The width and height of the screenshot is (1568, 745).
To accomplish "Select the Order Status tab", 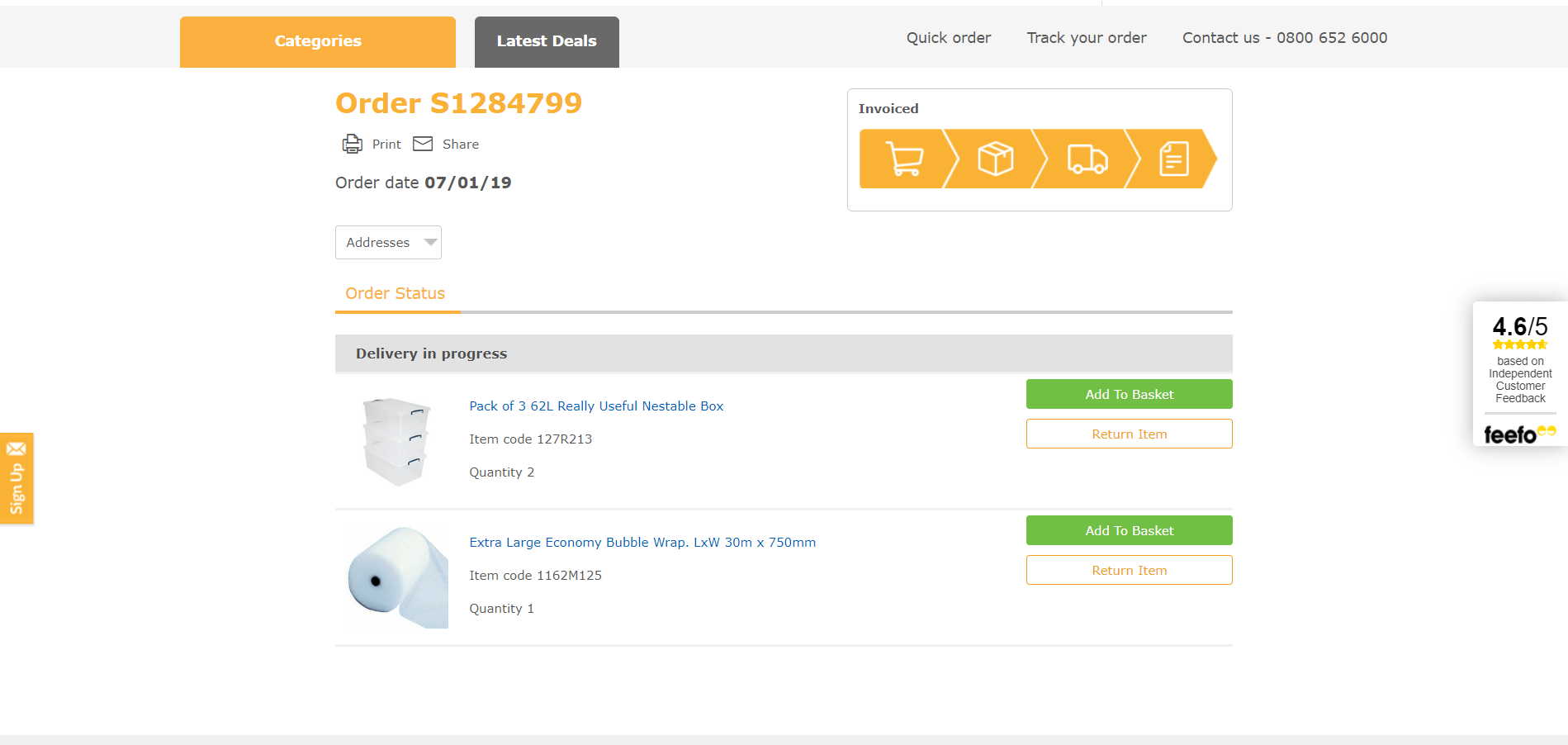I will coord(395,293).
